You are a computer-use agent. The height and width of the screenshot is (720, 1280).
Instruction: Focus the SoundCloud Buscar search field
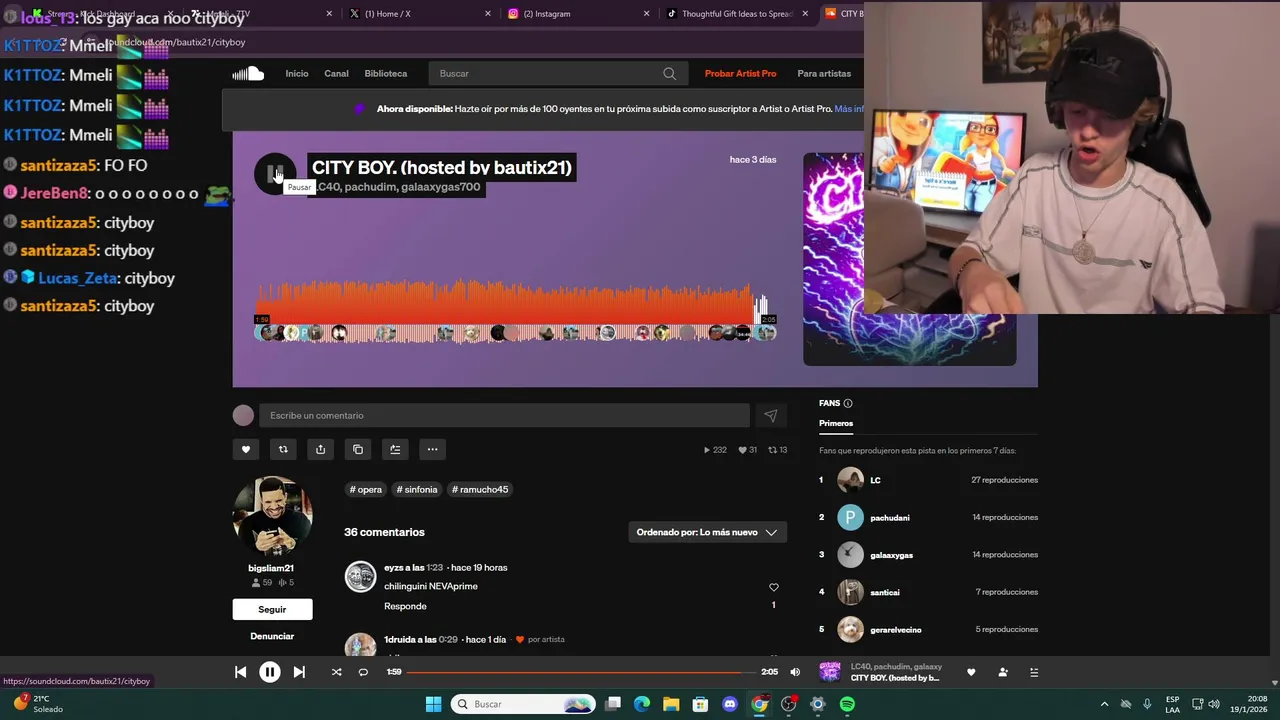[558, 73]
